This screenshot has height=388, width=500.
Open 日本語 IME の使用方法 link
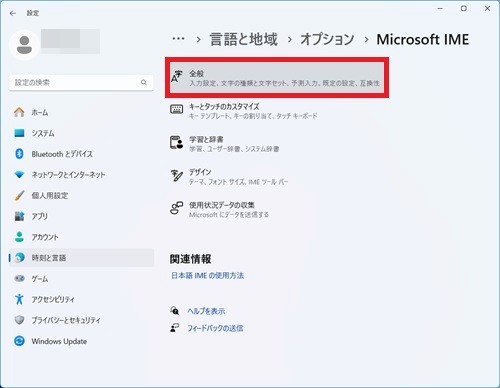point(207,275)
